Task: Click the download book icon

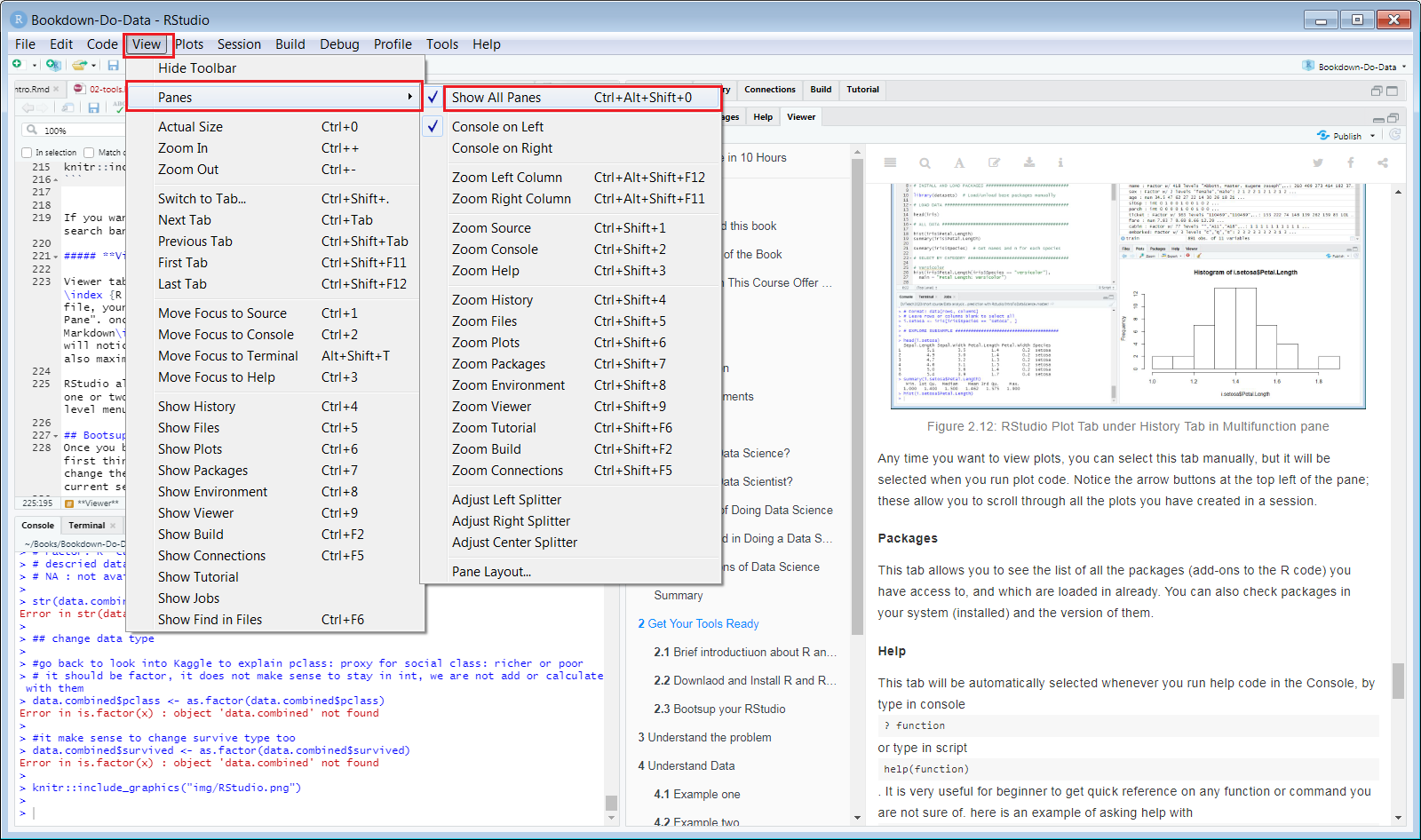Action: tap(1028, 162)
